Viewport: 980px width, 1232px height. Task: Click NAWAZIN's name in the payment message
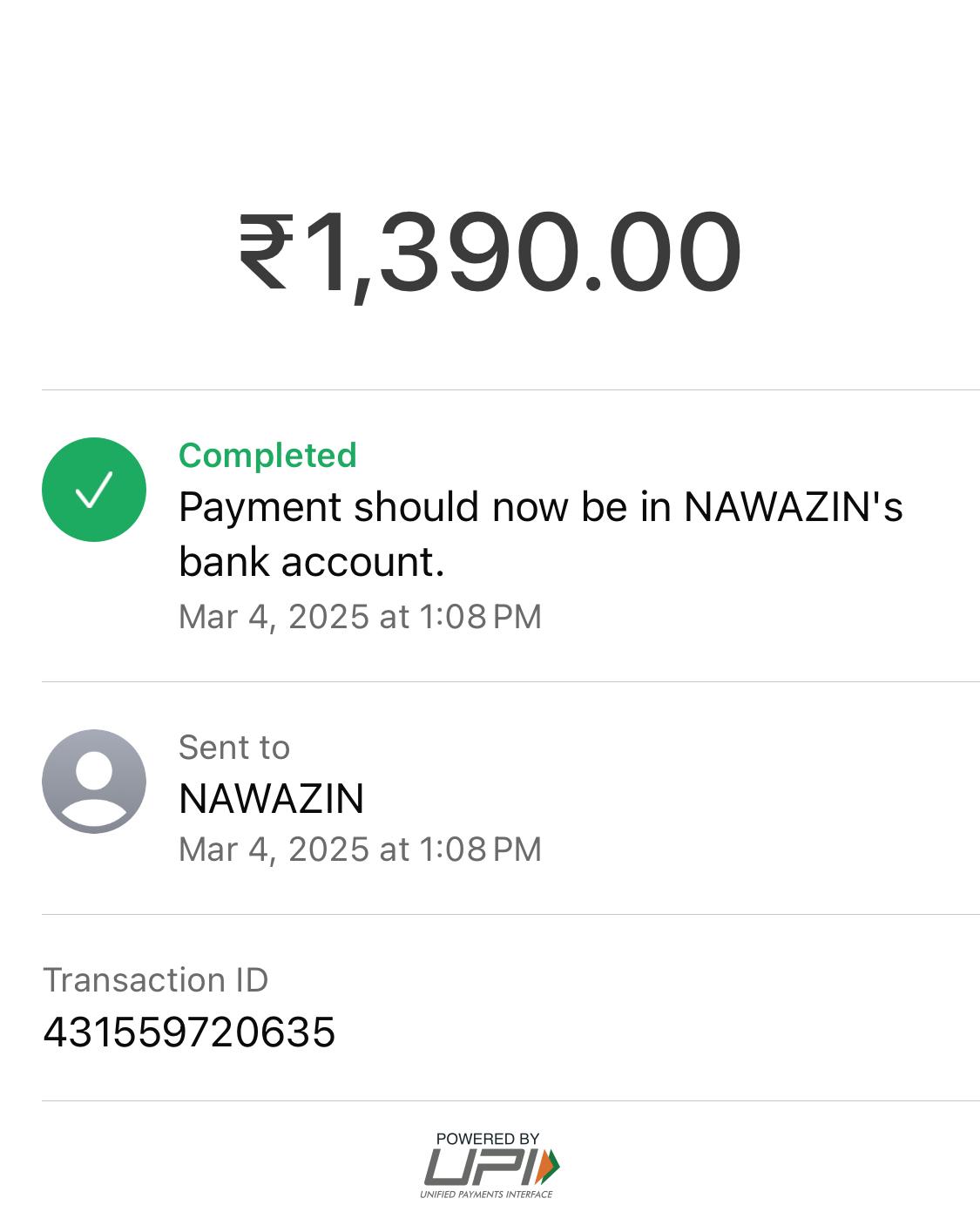792,507
